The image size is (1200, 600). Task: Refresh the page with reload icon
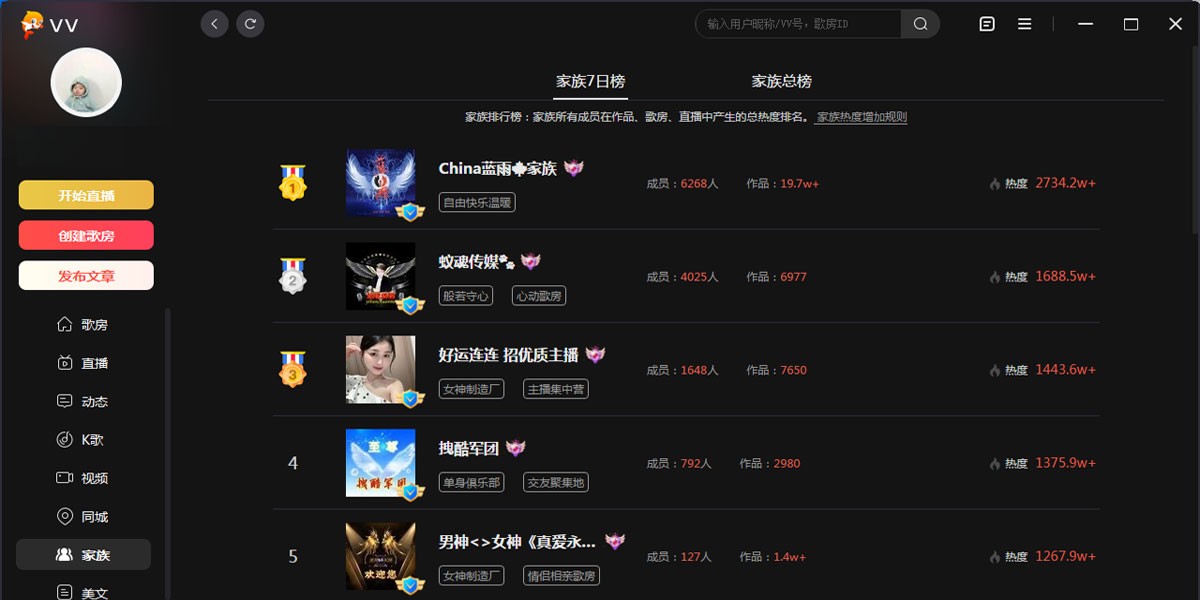[x=251, y=24]
